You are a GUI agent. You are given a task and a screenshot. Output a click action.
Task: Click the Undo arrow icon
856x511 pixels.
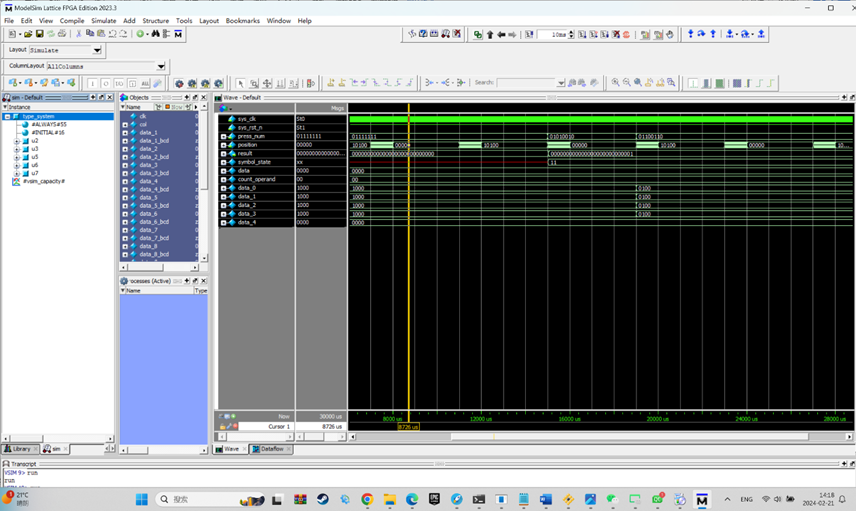112,34
